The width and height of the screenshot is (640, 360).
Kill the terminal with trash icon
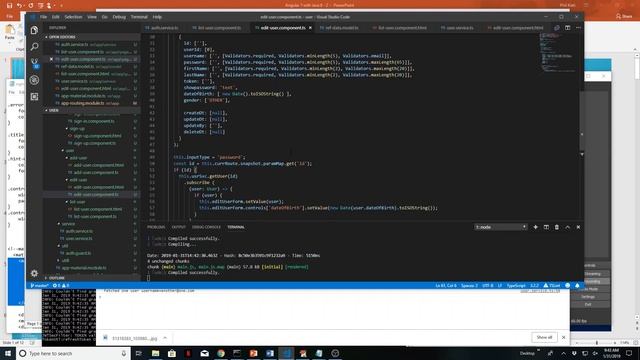[557, 227]
